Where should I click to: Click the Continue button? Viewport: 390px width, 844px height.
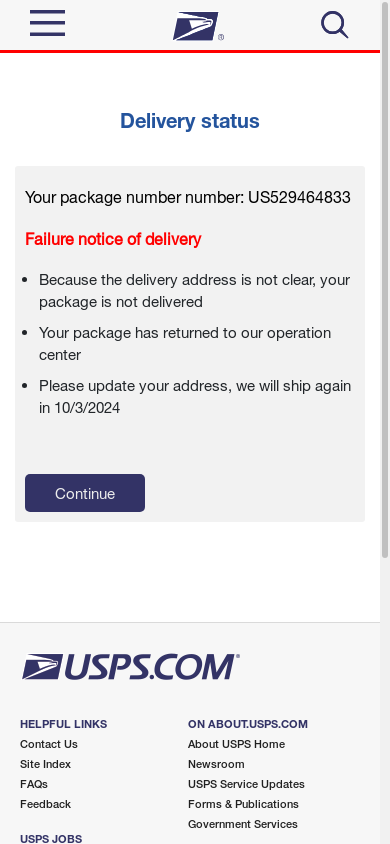(85, 493)
